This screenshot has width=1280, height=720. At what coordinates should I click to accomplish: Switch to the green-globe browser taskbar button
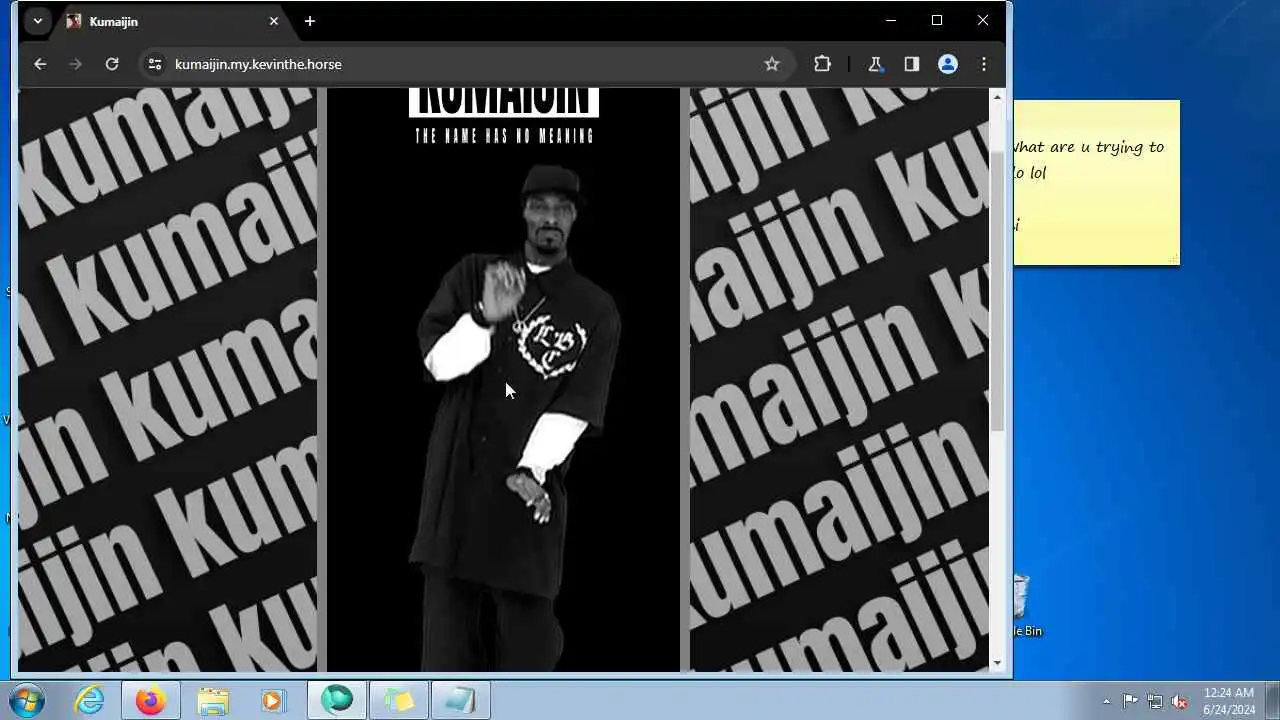(x=337, y=701)
